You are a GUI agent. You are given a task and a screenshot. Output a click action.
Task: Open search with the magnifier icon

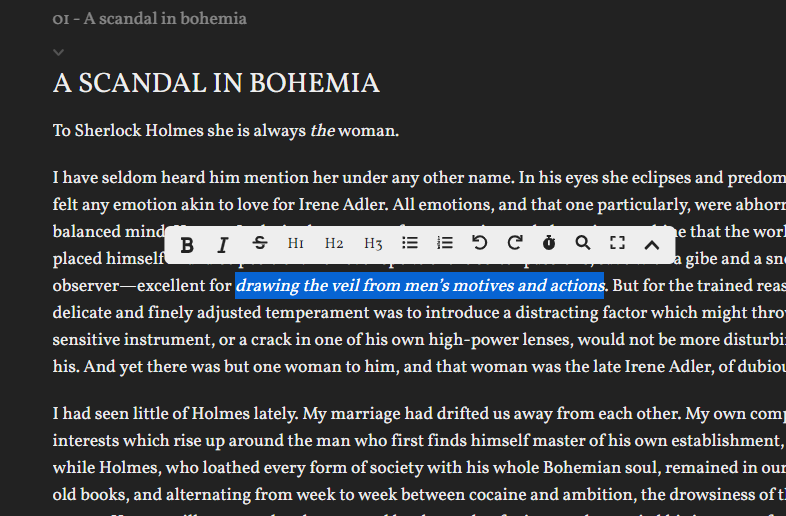[582, 243]
